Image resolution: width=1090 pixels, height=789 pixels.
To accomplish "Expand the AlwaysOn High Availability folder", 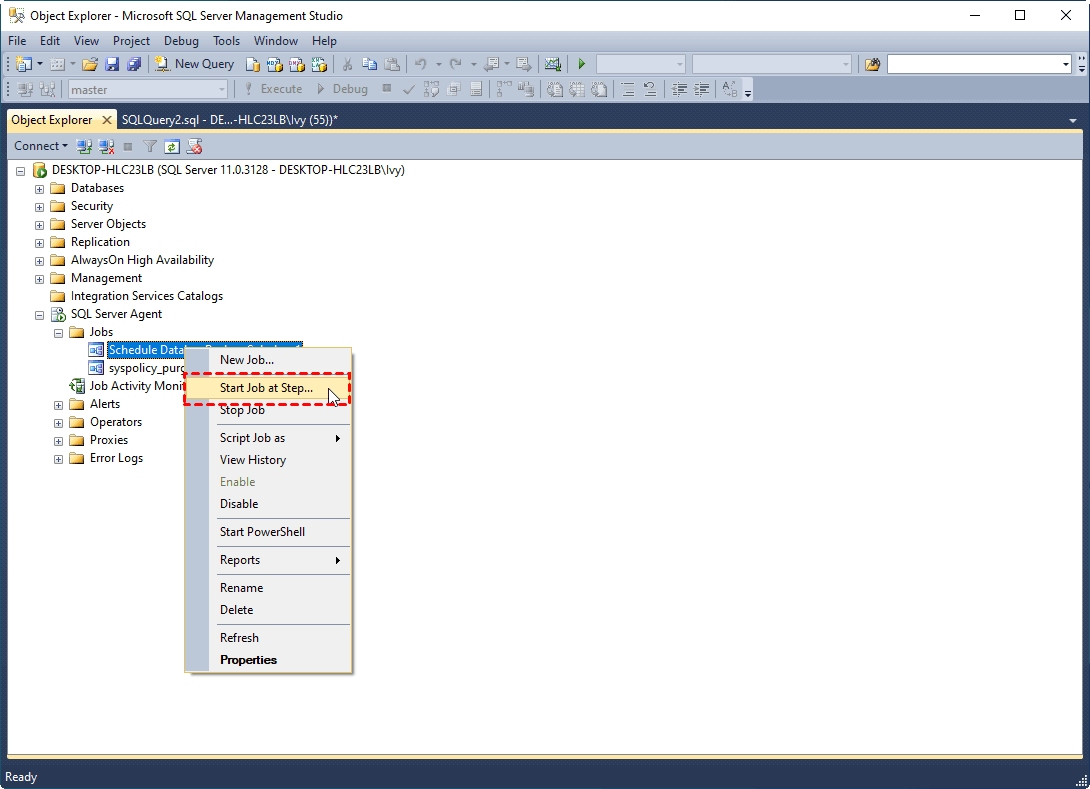I will click(40, 261).
